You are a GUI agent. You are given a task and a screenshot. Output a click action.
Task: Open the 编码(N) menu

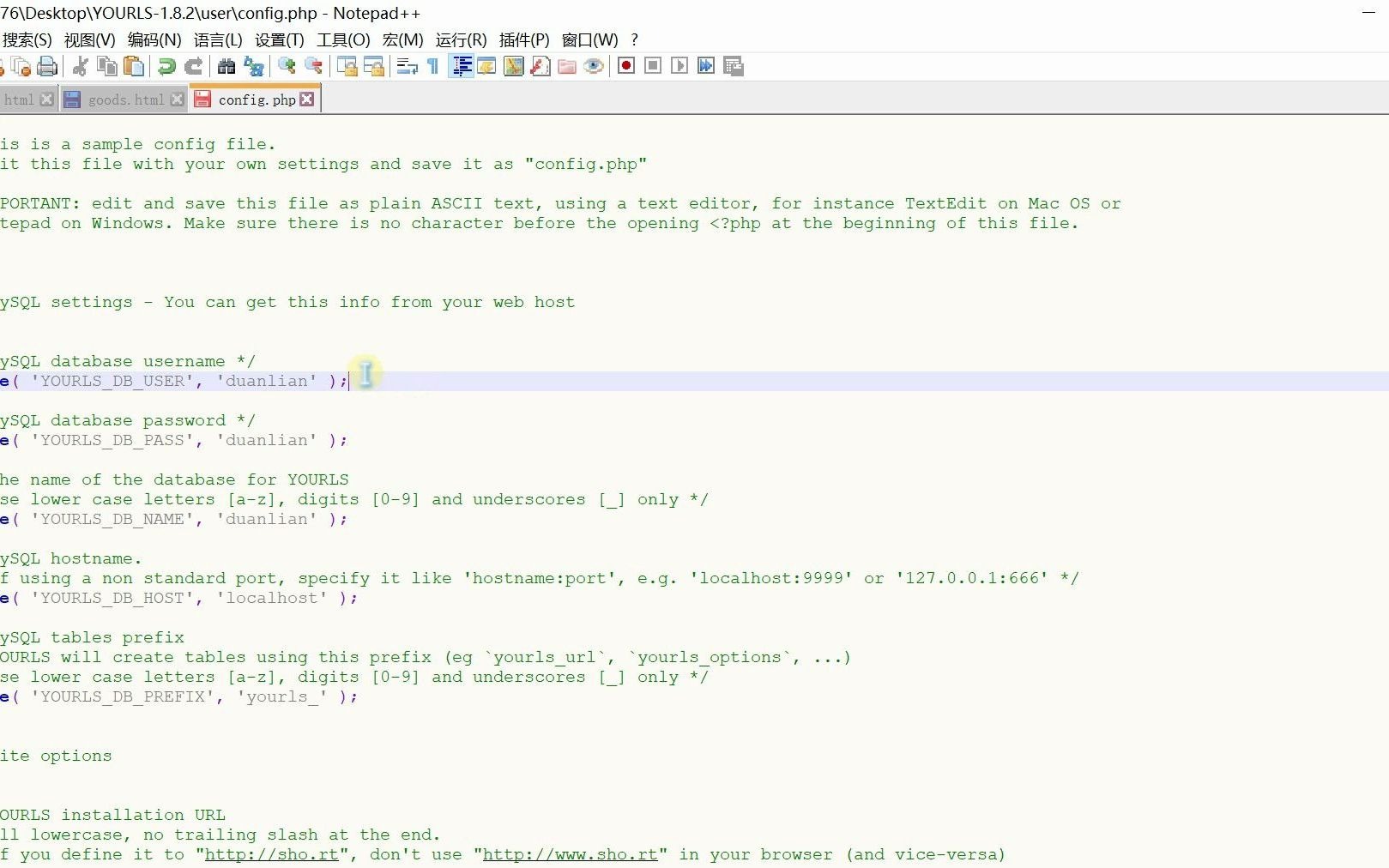coord(154,40)
